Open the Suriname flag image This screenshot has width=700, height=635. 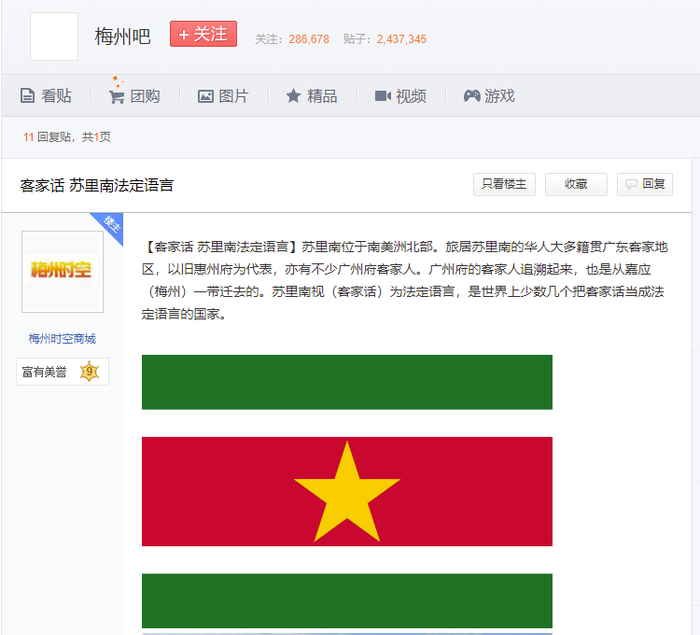coord(347,492)
